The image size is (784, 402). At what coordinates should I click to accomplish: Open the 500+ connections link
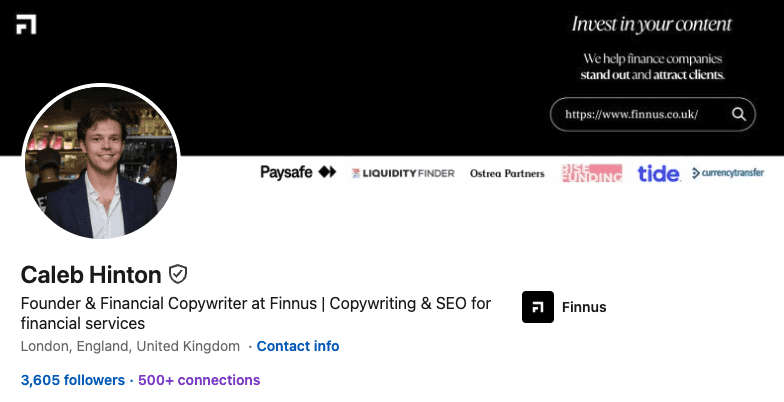pyautogui.click(x=199, y=380)
